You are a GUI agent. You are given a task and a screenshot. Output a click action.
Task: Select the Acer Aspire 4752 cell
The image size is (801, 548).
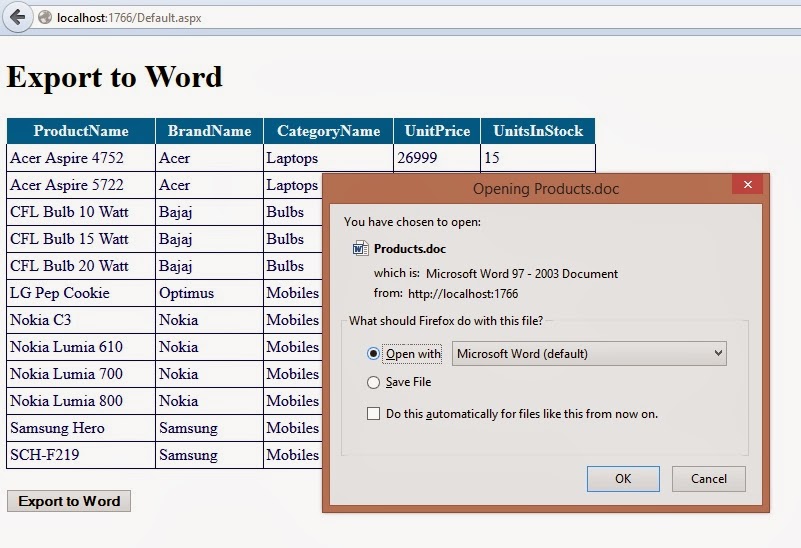tap(81, 158)
